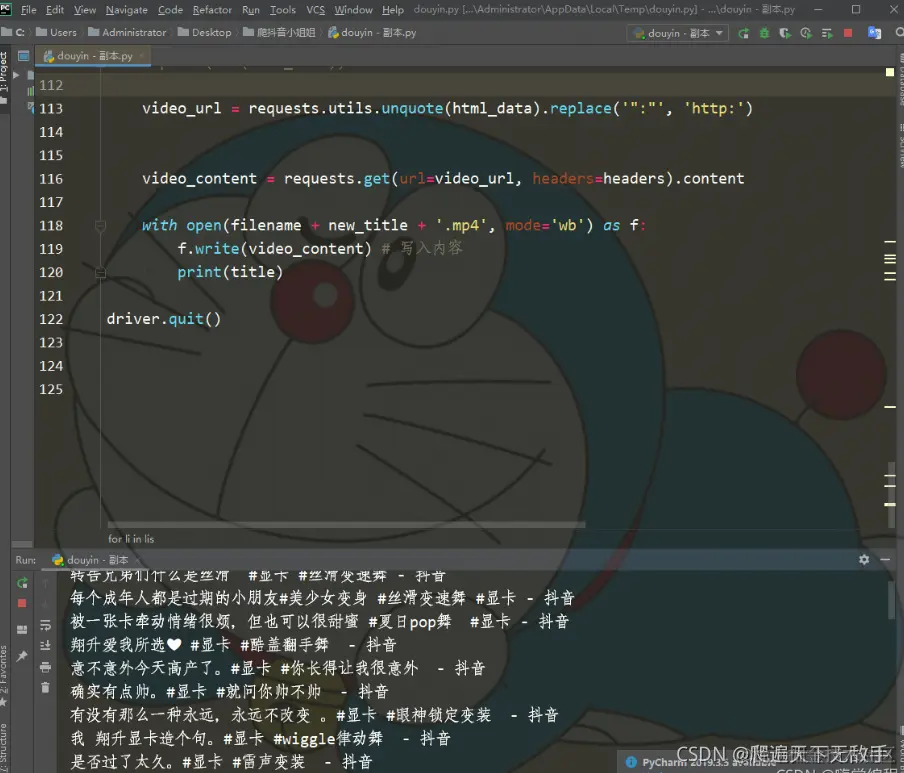Rerun program in the Run panel
This screenshot has width=904, height=773.
22,583
